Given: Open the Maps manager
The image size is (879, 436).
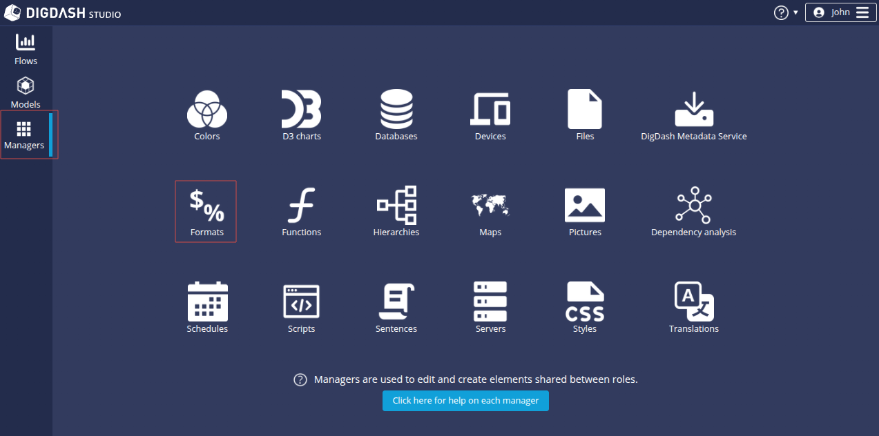Looking at the screenshot, I should 490,208.
